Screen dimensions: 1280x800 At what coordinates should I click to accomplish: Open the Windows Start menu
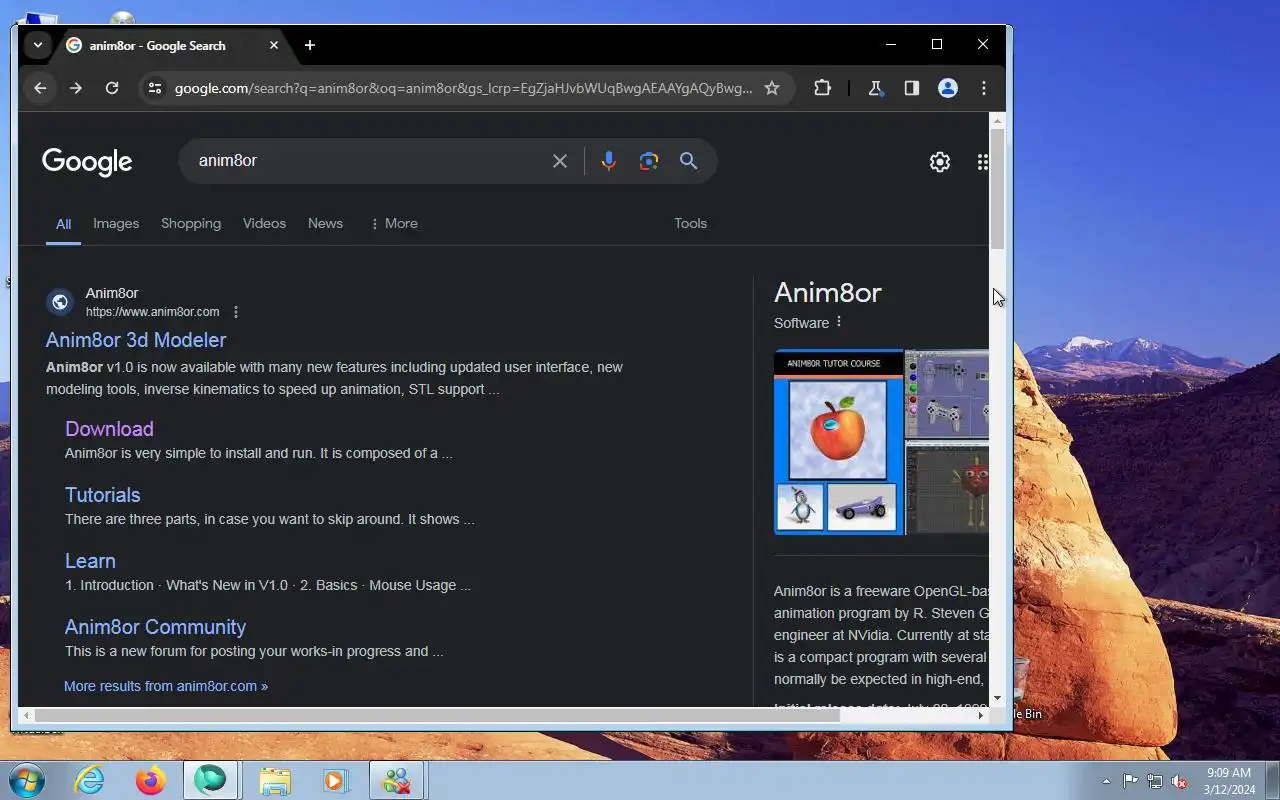(x=27, y=780)
